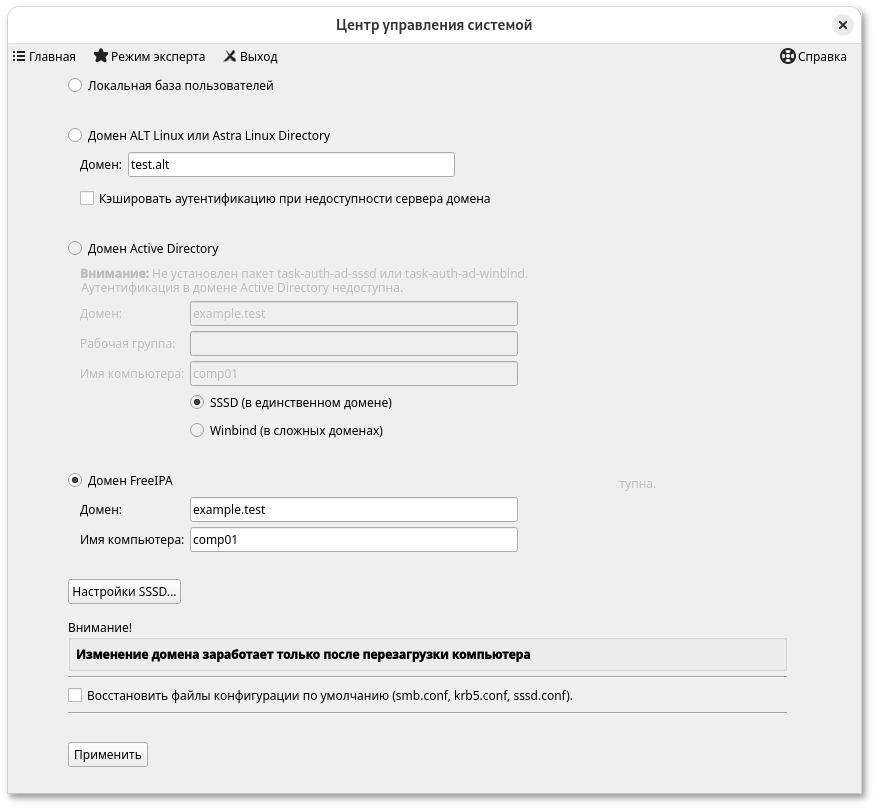Check Восстановить файлы конфигурации по умолчанию
The height and width of the screenshot is (808, 875).
(75, 695)
